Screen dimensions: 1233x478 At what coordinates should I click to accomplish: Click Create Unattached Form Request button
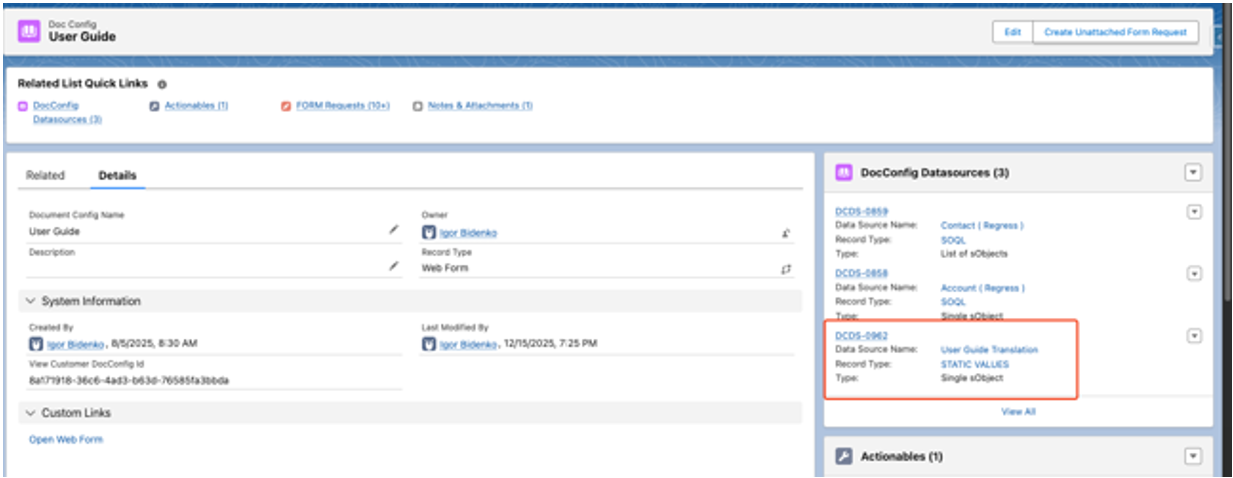click(x=1114, y=33)
